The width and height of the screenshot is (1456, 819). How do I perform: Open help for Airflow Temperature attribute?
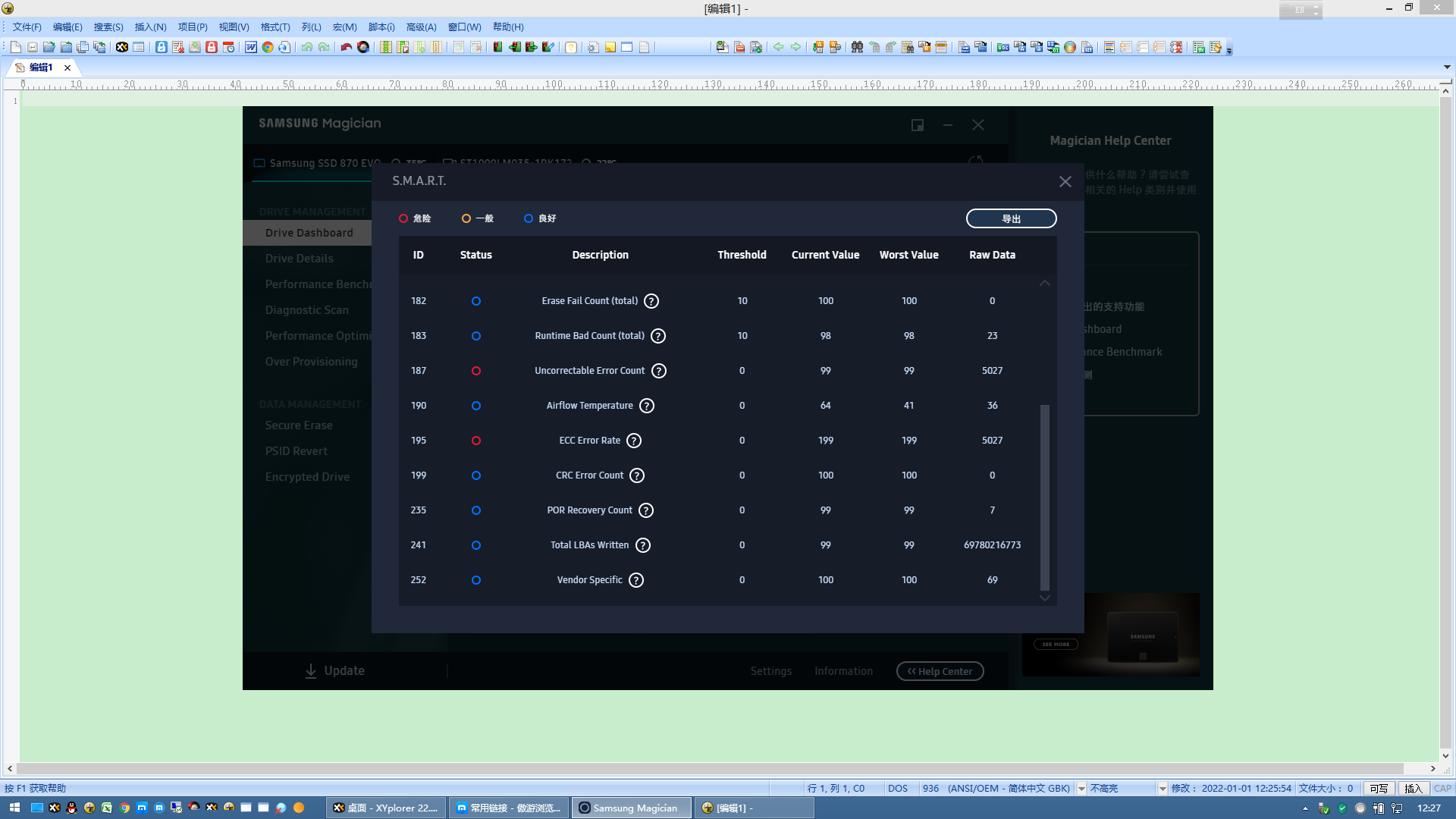click(647, 406)
